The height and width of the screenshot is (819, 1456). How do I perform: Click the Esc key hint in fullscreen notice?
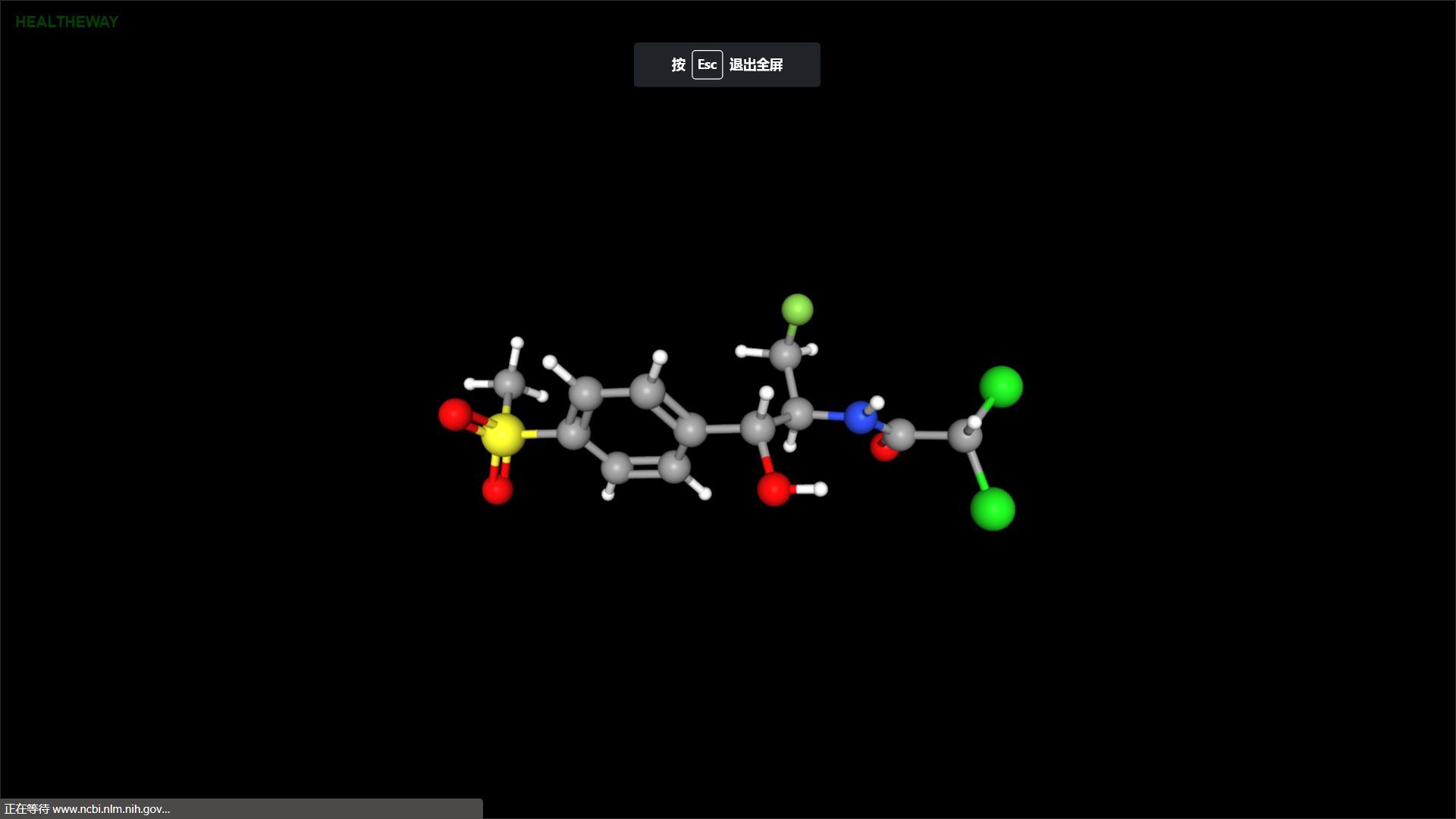coord(707,64)
